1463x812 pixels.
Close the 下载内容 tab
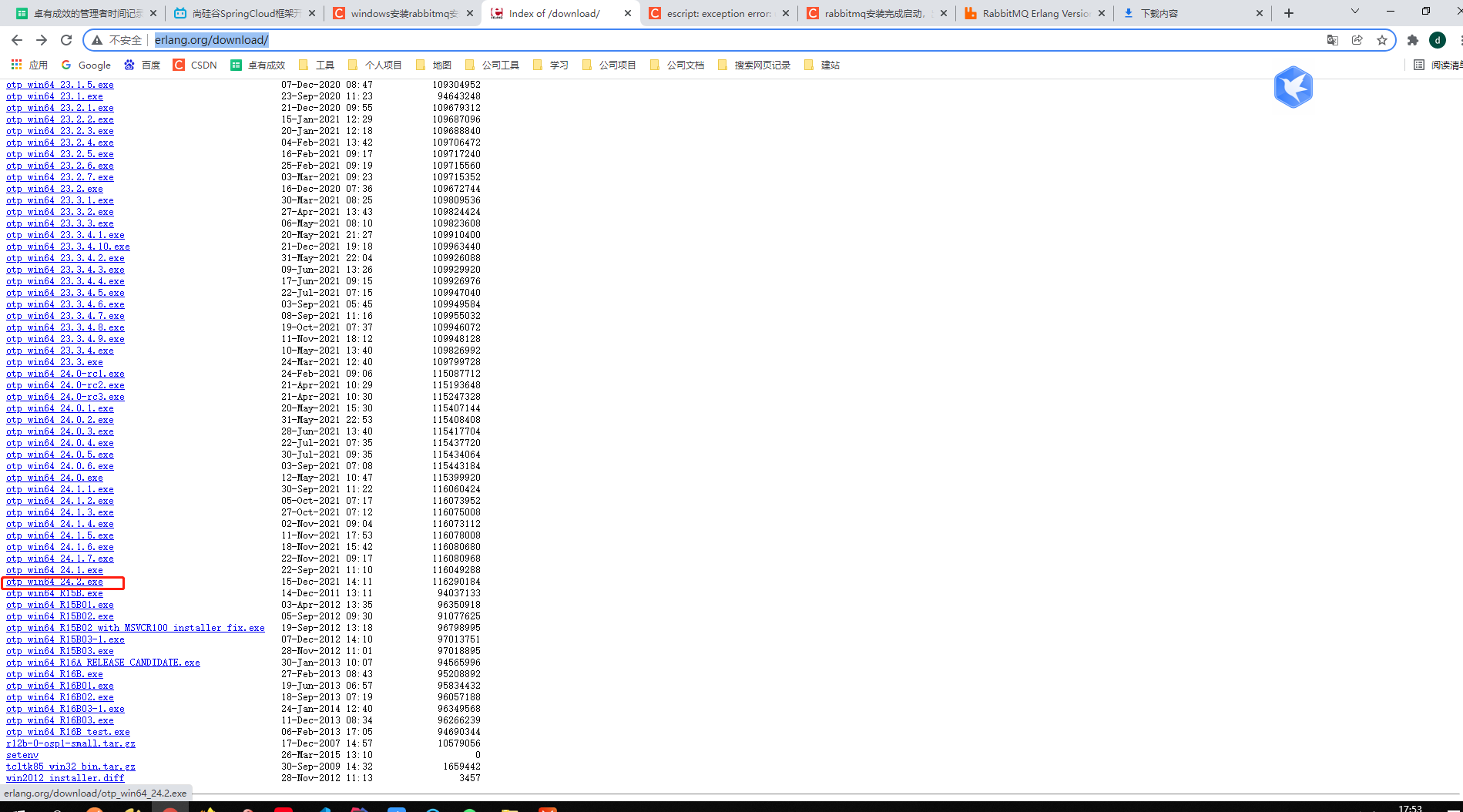pyautogui.click(x=1260, y=13)
